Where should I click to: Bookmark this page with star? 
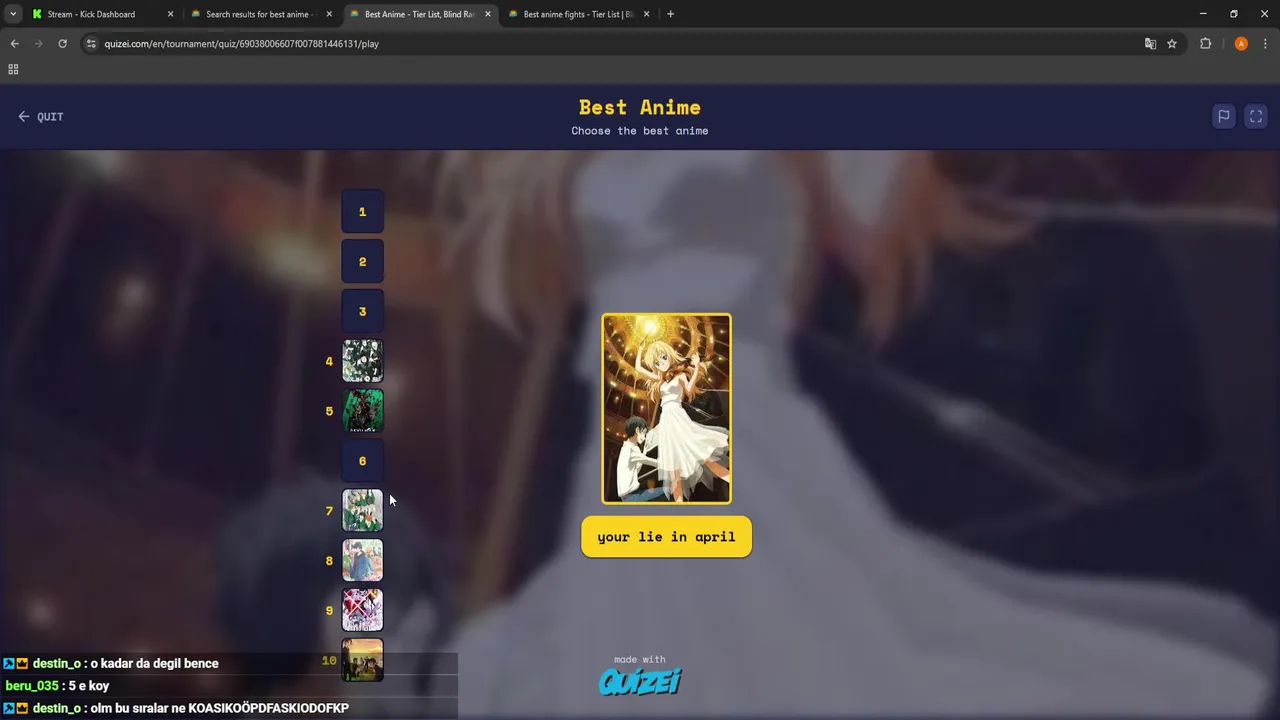point(1172,44)
